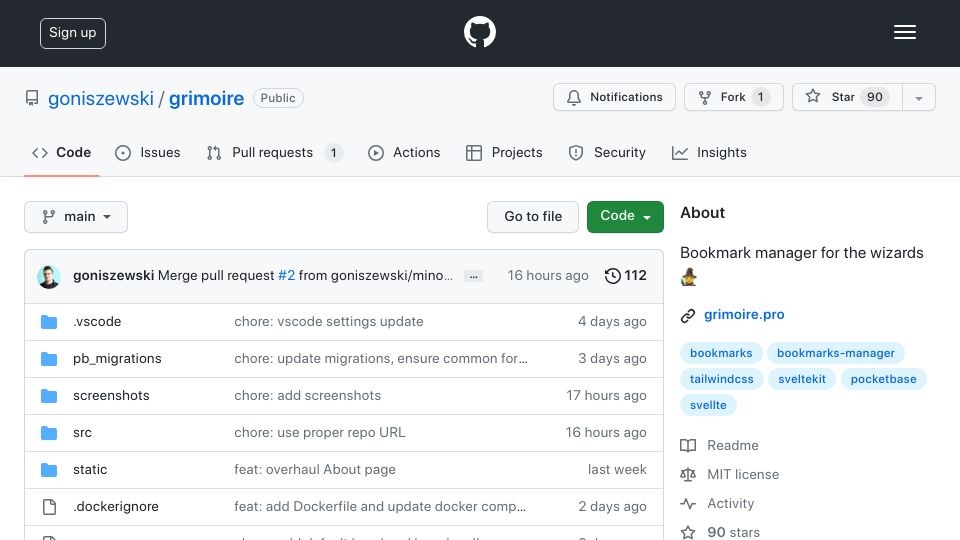The width and height of the screenshot is (960, 540).
Task: Go to the Actions tab
Action: click(x=404, y=152)
